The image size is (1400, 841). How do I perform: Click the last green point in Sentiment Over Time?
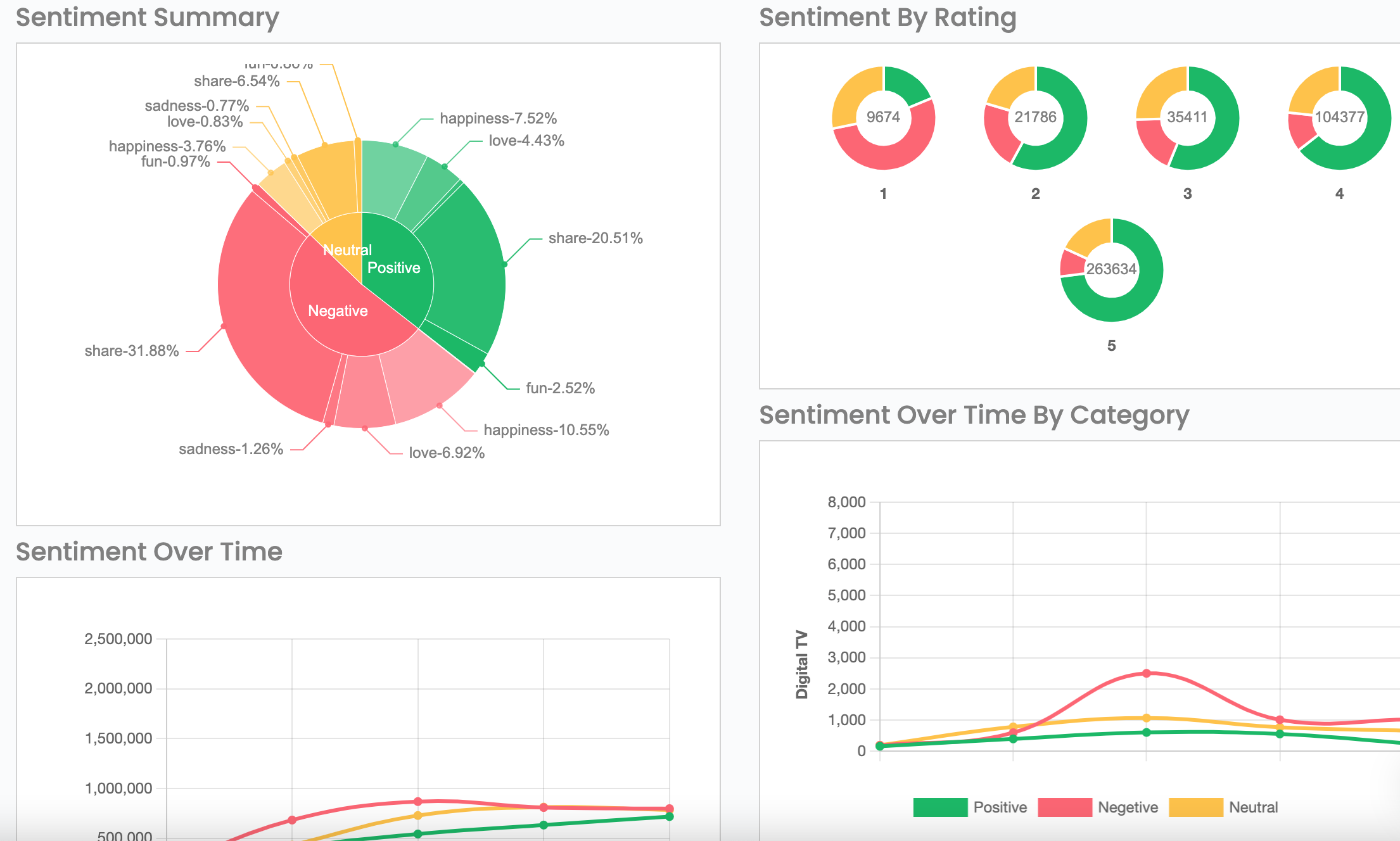pos(670,817)
